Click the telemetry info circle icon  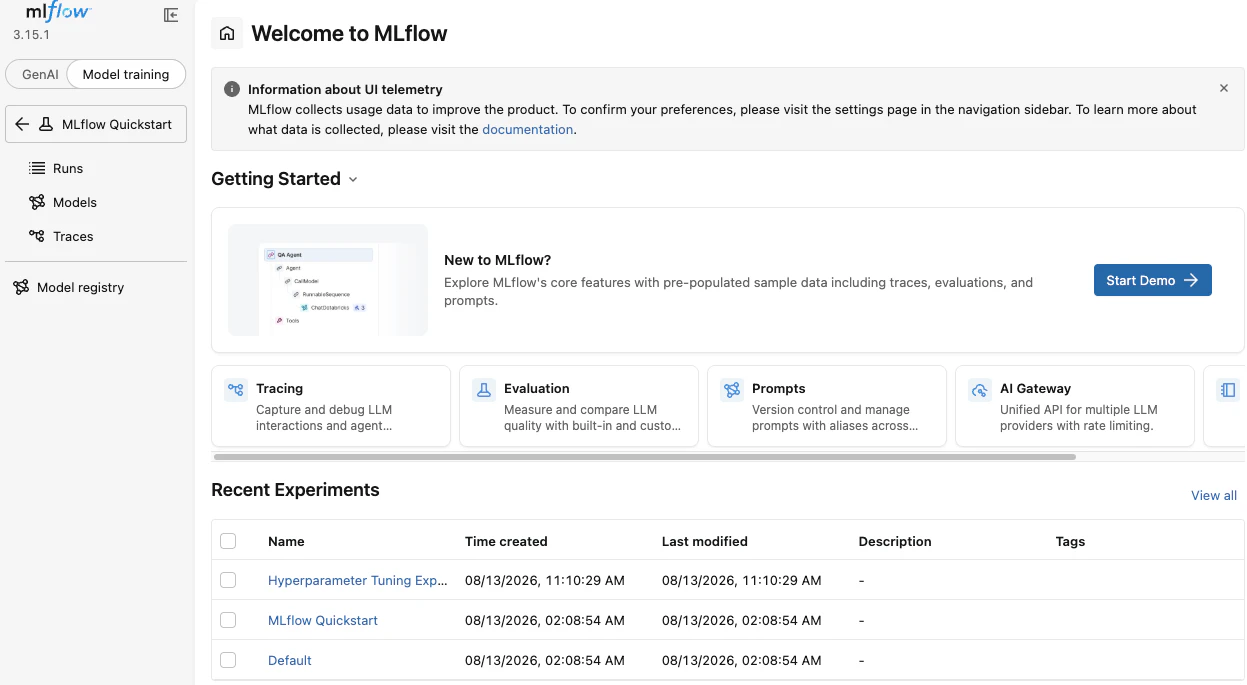[232, 89]
